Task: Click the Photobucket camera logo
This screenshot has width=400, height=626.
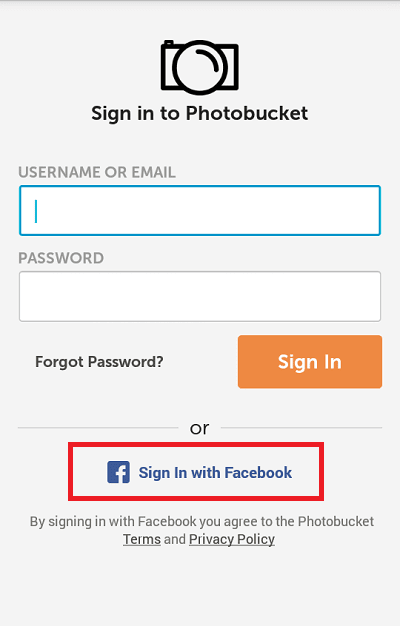Action: click(x=200, y=67)
